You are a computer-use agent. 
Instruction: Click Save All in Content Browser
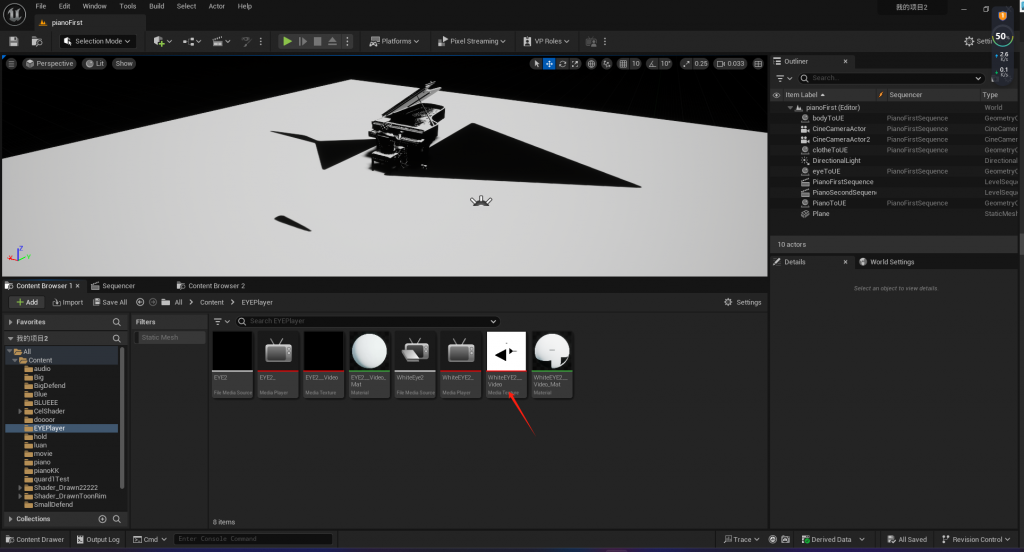[110, 302]
